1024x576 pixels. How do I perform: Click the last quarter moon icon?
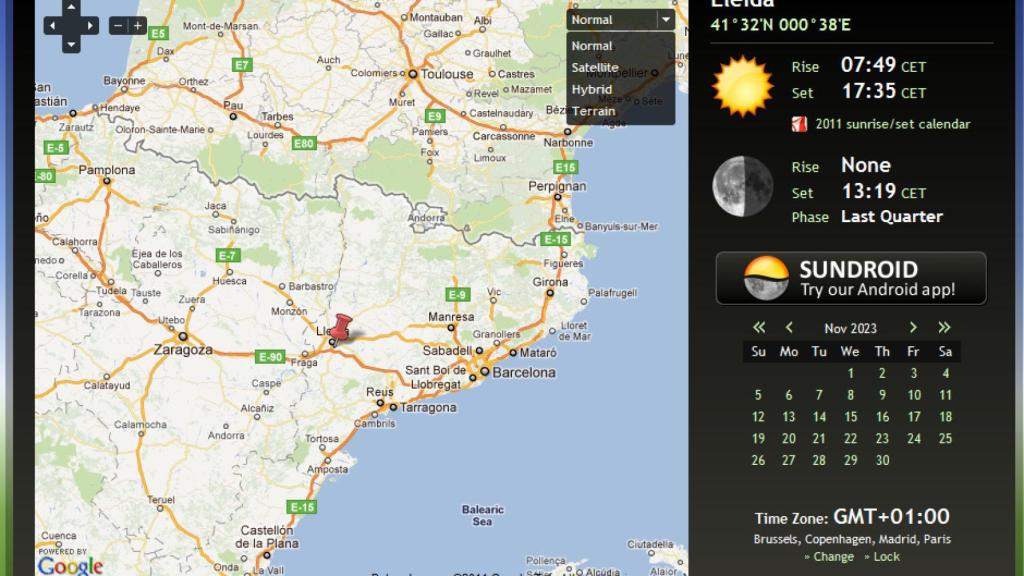[742, 186]
